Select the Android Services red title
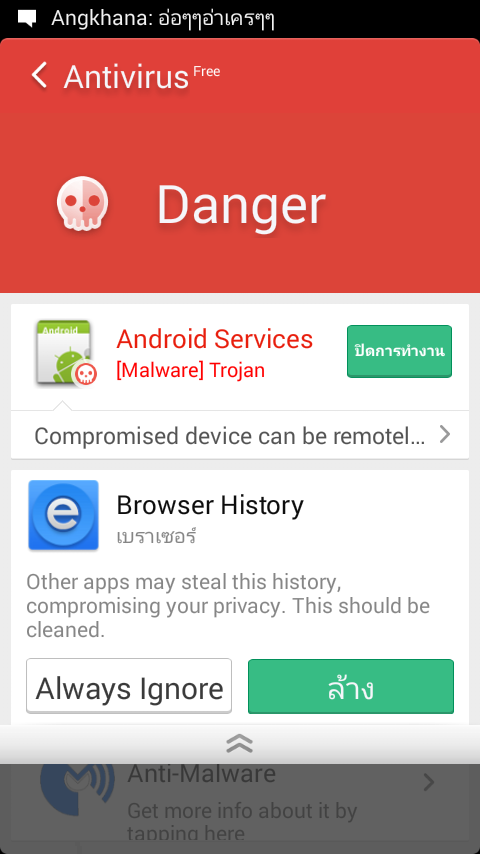This screenshot has height=854, width=480. [215, 339]
